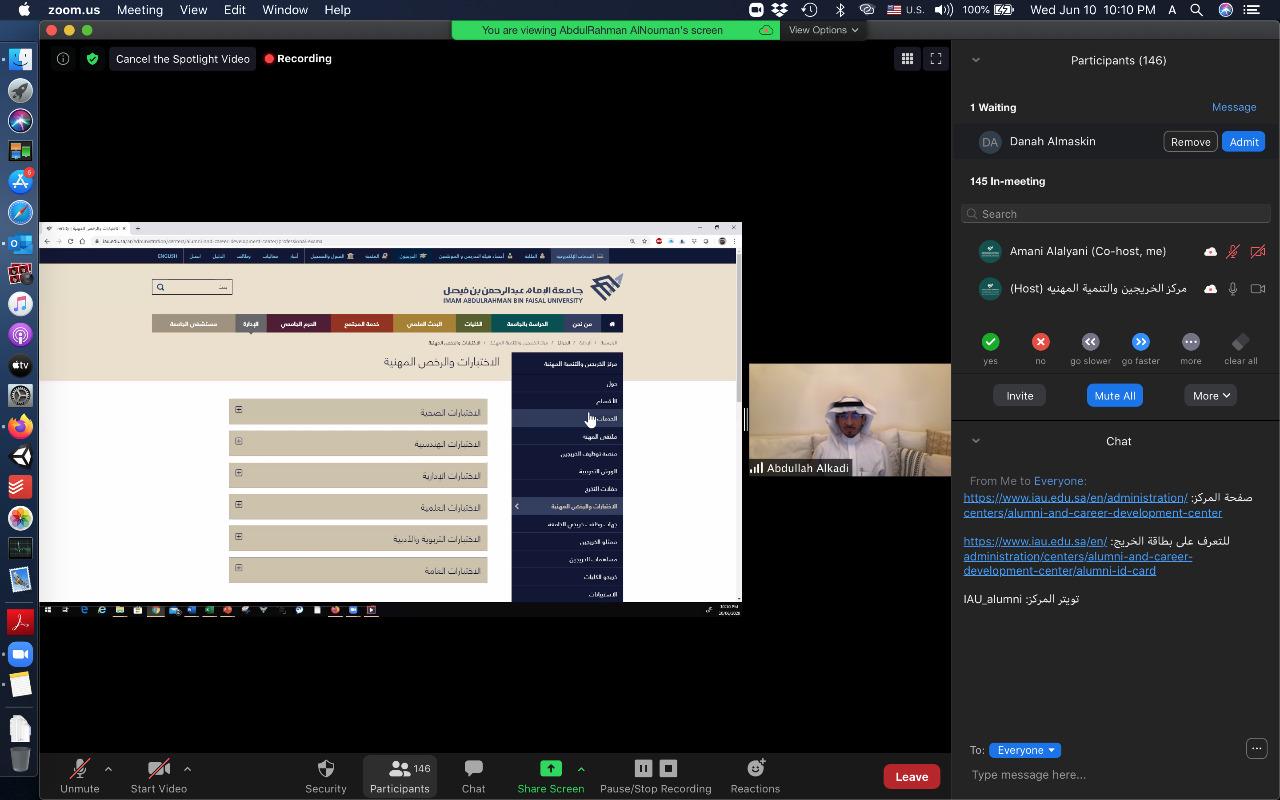Image resolution: width=1280 pixels, height=800 pixels.
Task: Open the View Options dropdown
Action: (x=823, y=30)
